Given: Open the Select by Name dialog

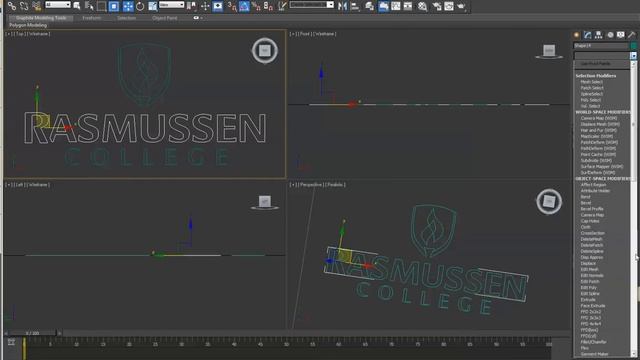Looking at the screenshot, I should (x=89, y=6).
